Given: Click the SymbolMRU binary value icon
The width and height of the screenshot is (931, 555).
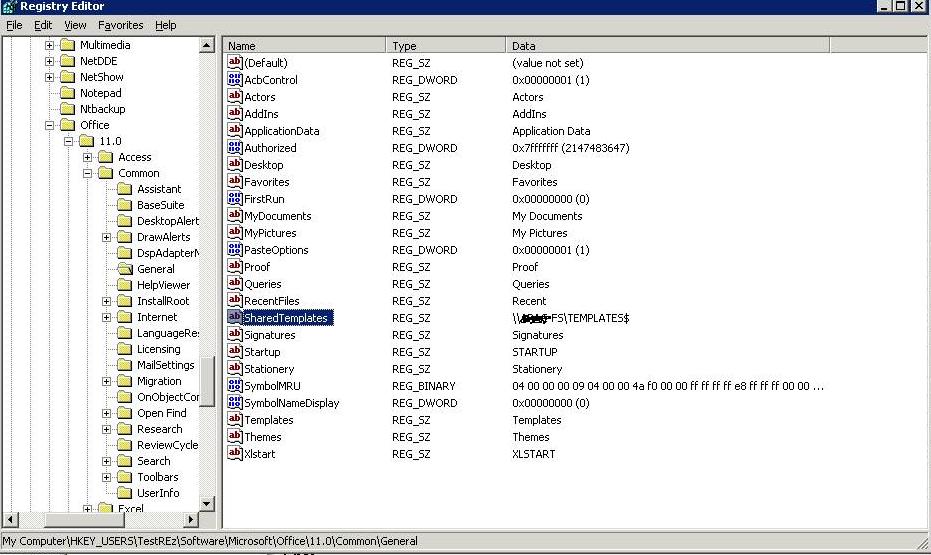Looking at the screenshot, I should (235, 386).
